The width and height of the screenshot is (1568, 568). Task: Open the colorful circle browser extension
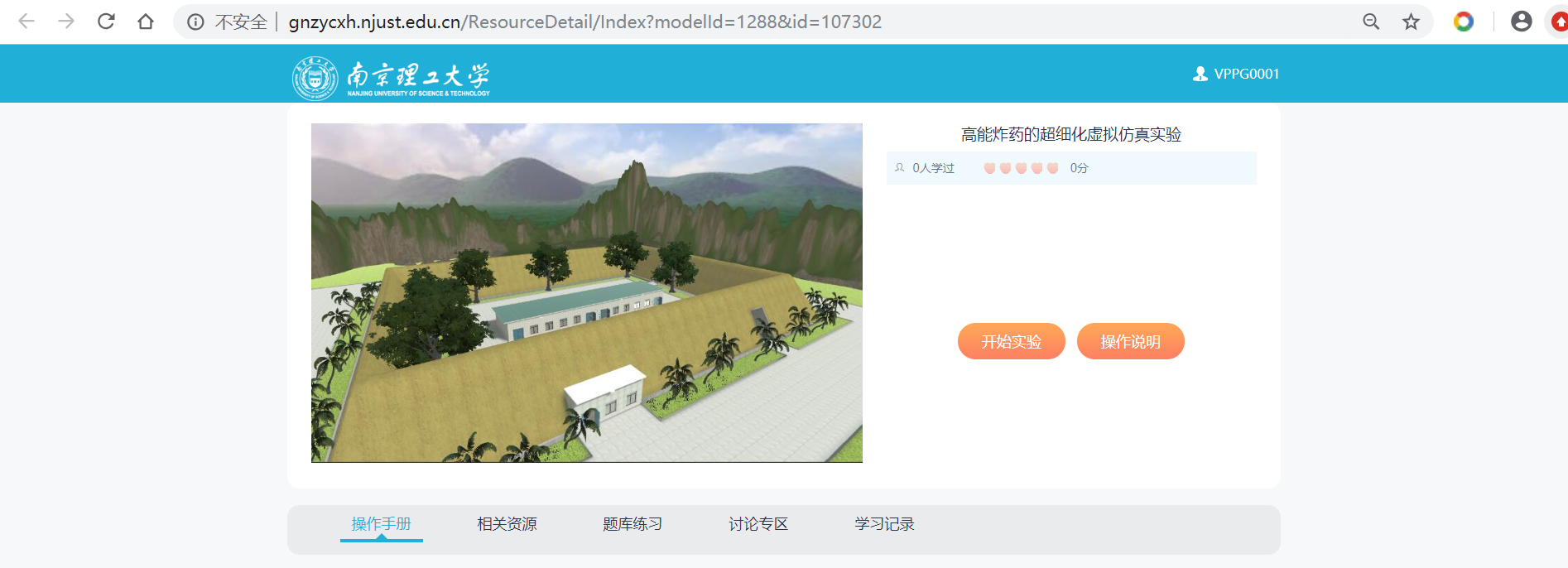point(1464,22)
